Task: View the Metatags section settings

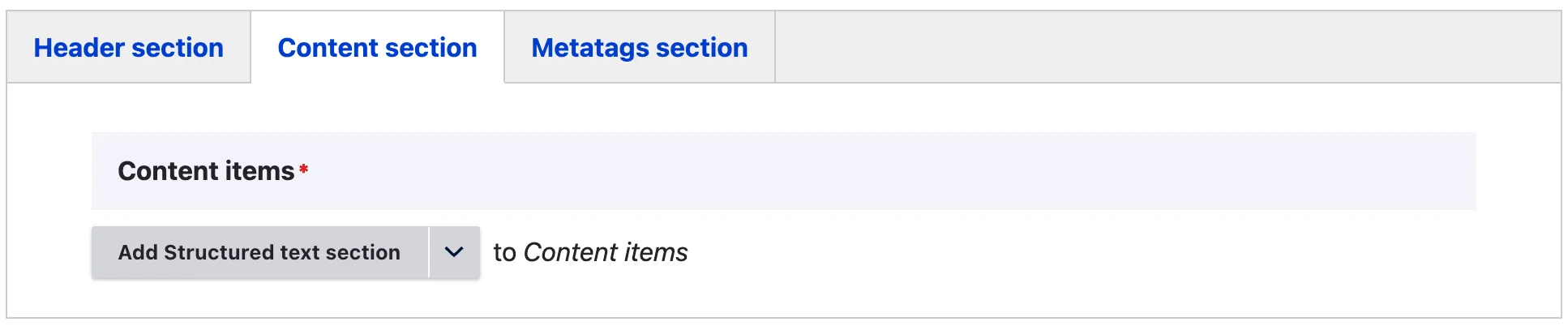Action: pyautogui.click(x=639, y=48)
